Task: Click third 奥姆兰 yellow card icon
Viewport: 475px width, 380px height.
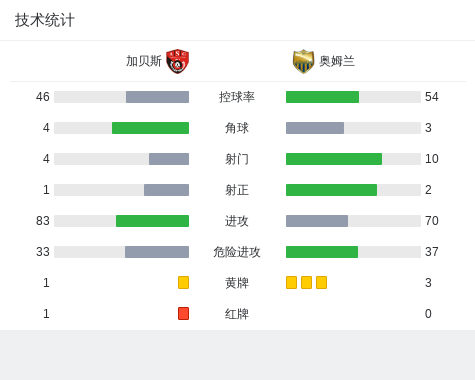Action: coord(321,282)
